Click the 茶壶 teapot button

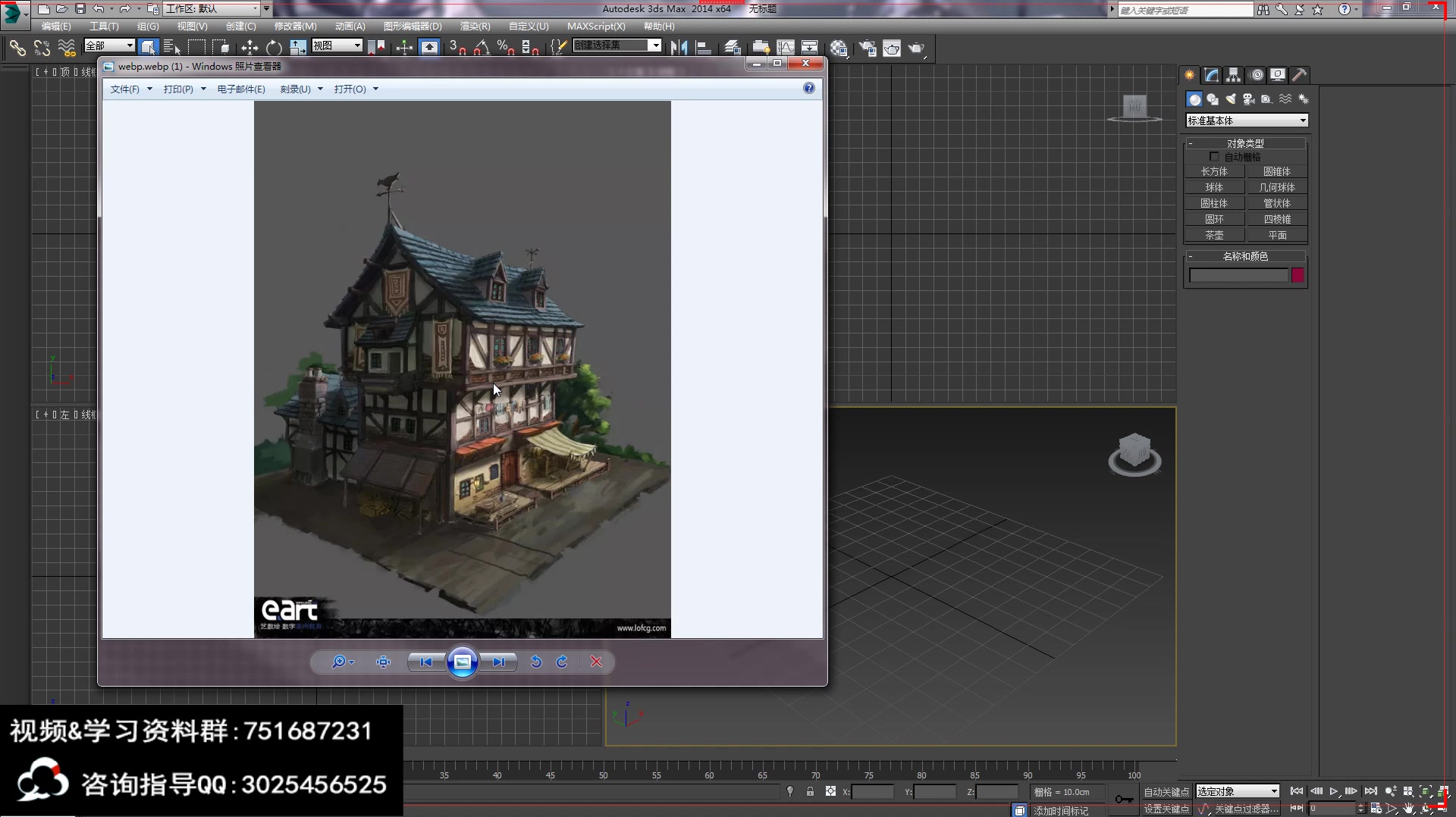pos(1214,236)
